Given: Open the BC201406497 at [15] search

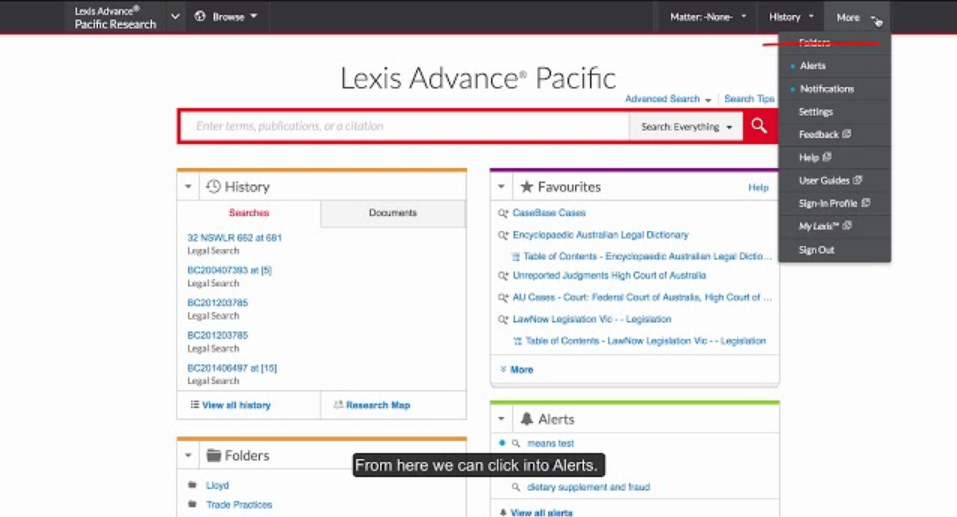Looking at the screenshot, I should (x=232, y=368).
